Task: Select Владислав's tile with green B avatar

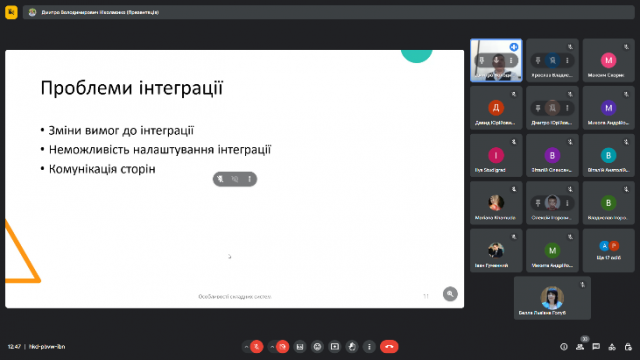Action: pyautogui.click(x=609, y=203)
